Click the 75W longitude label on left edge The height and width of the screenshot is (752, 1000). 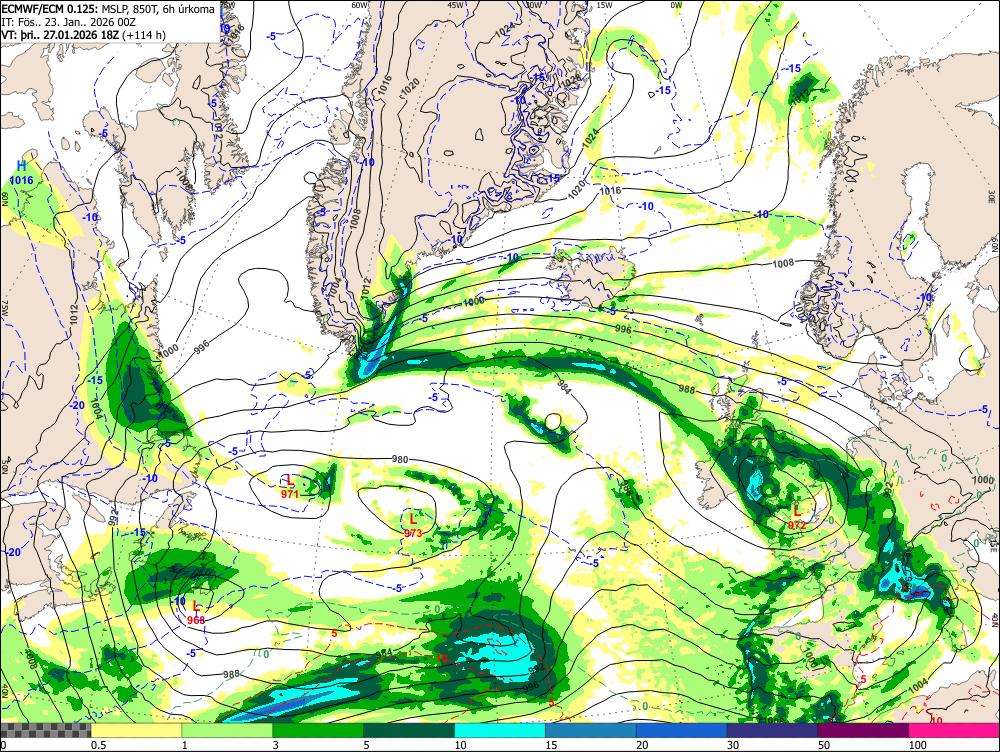click(4, 311)
